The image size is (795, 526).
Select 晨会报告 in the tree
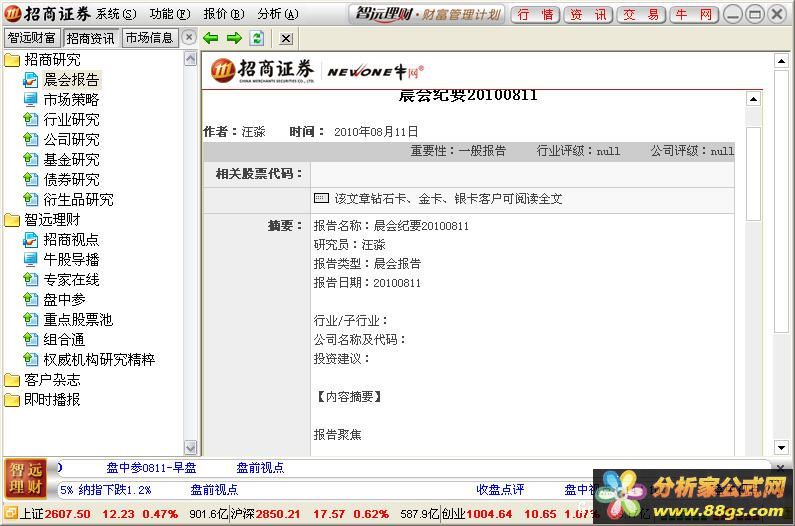point(71,80)
